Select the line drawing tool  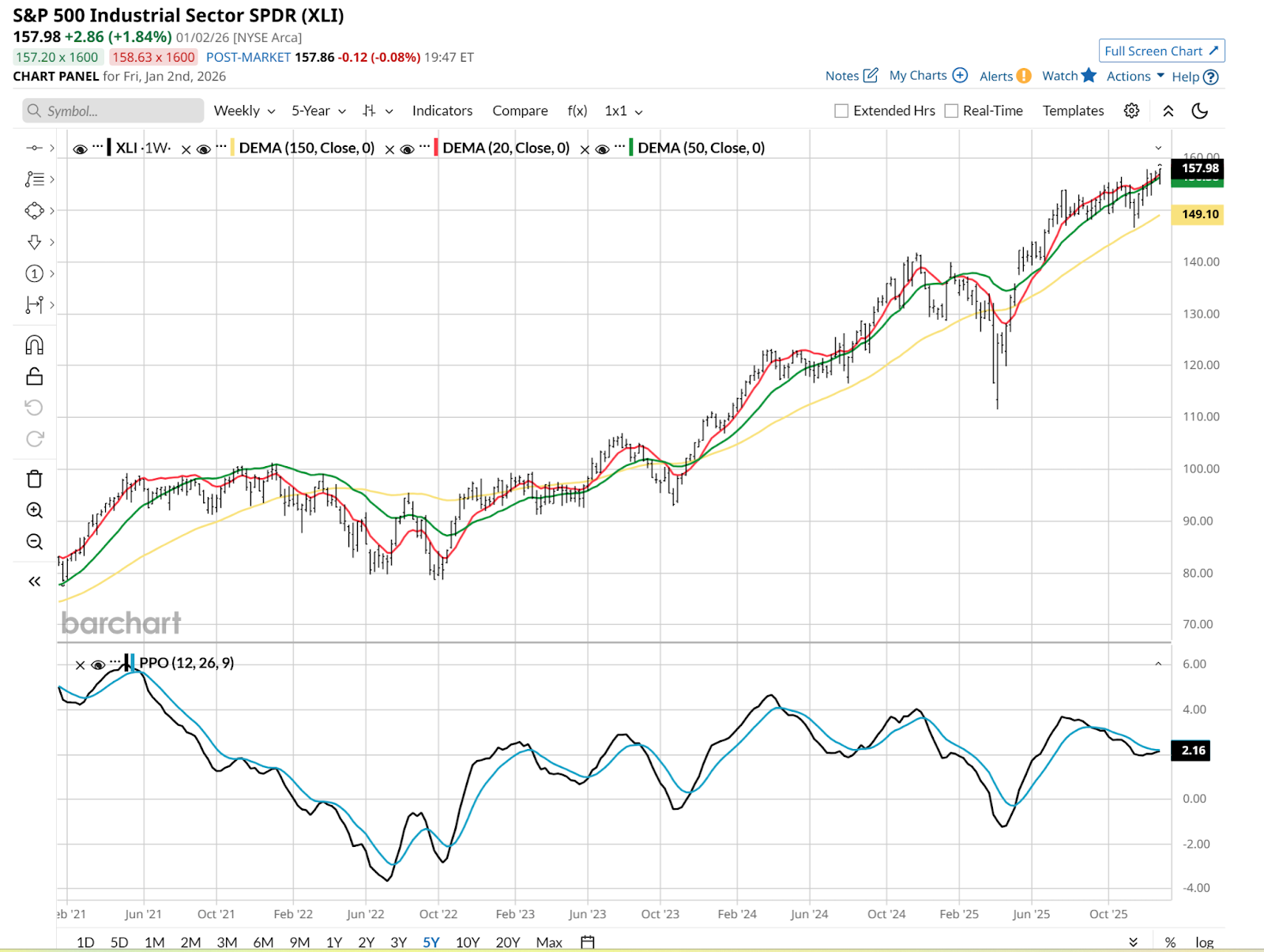35,148
